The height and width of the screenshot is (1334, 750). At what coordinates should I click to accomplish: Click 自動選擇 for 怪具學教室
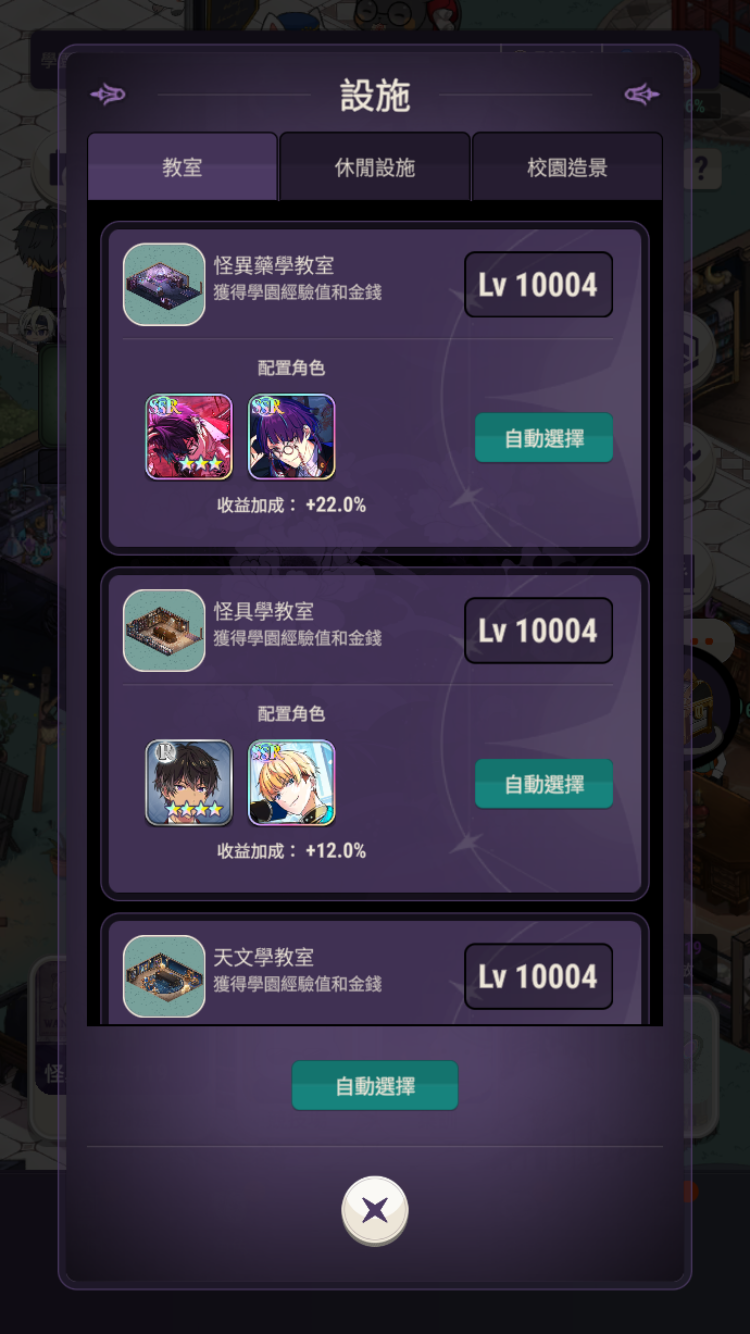[x=544, y=784]
